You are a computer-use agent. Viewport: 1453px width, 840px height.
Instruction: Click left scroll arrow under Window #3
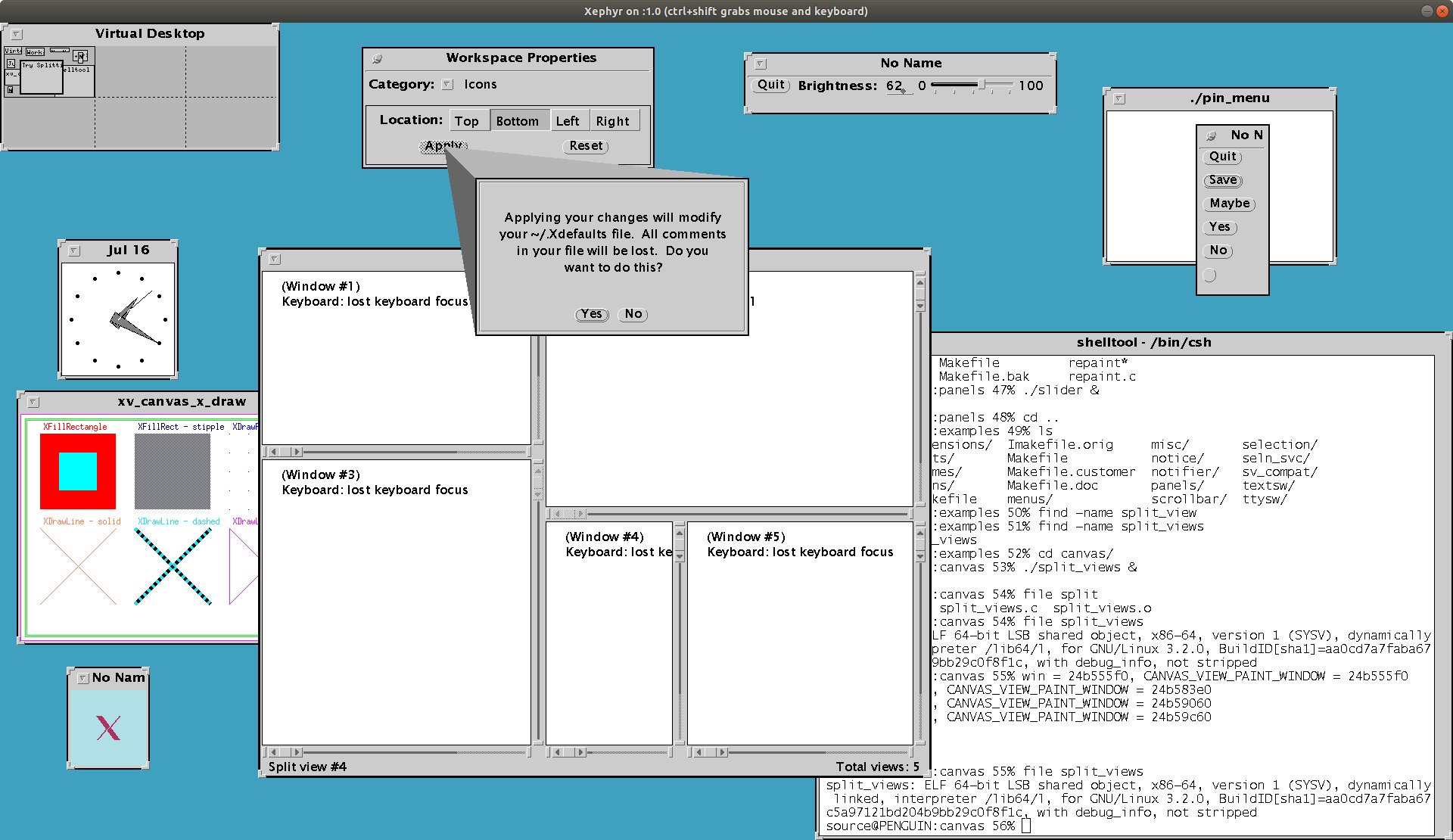[273, 752]
